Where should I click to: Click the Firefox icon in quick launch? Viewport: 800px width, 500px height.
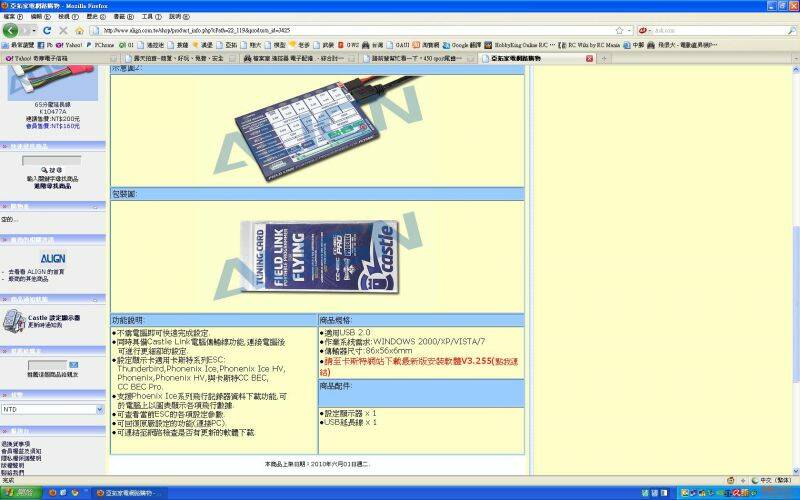pos(52,493)
